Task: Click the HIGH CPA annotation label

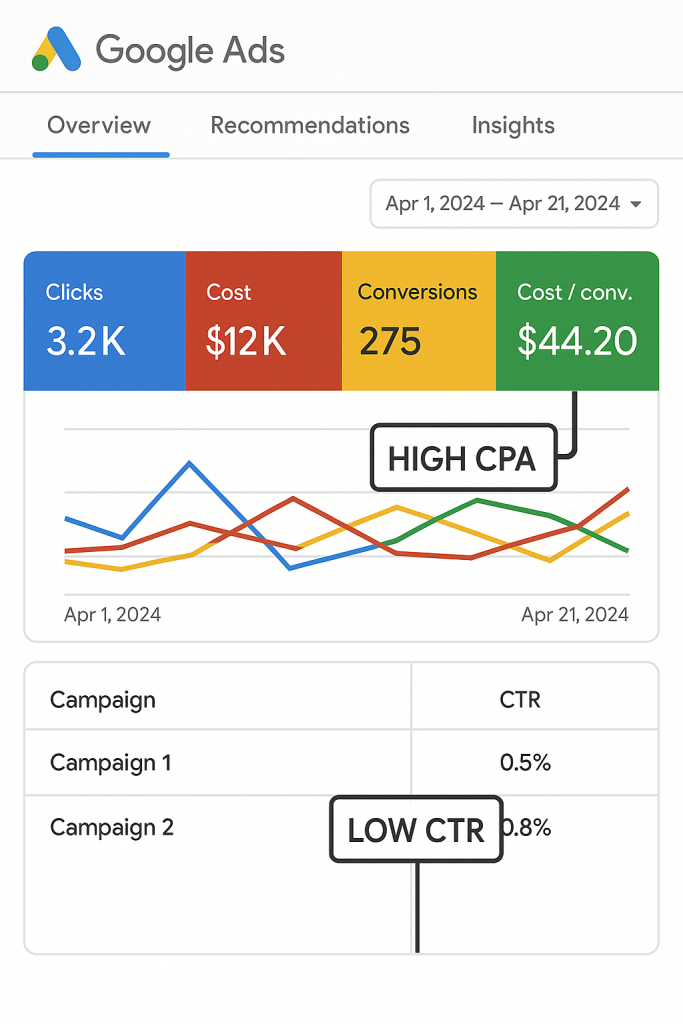Action: pyautogui.click(x=462, y=459)
